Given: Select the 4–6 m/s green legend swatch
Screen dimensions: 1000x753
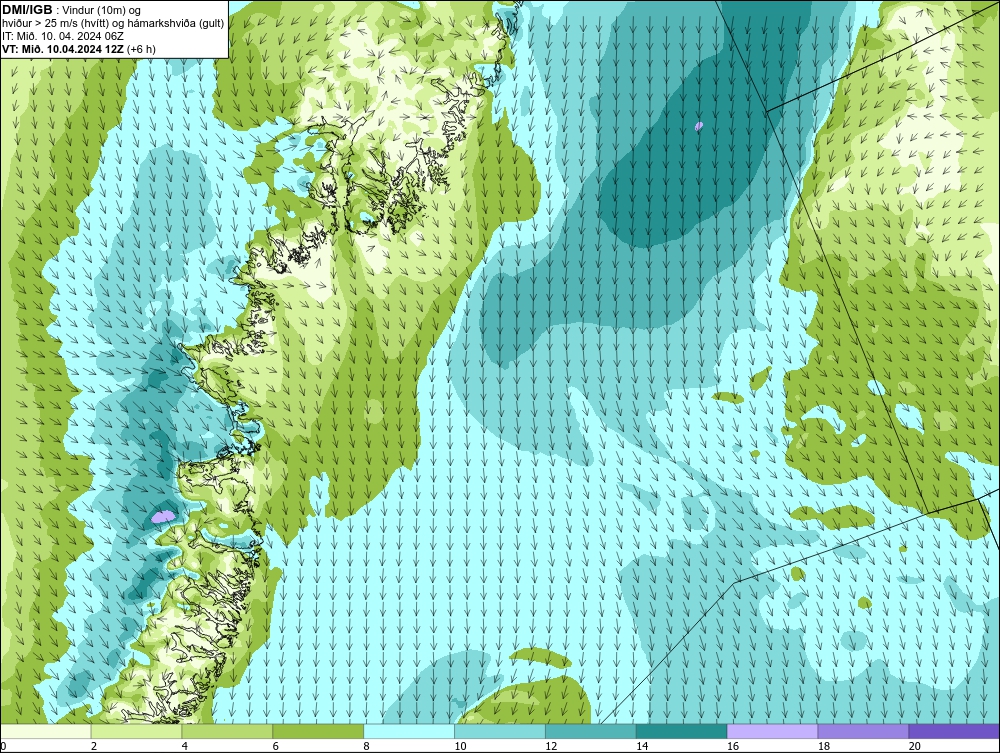Looking at the screenshot, I should [x=227, y=731].
